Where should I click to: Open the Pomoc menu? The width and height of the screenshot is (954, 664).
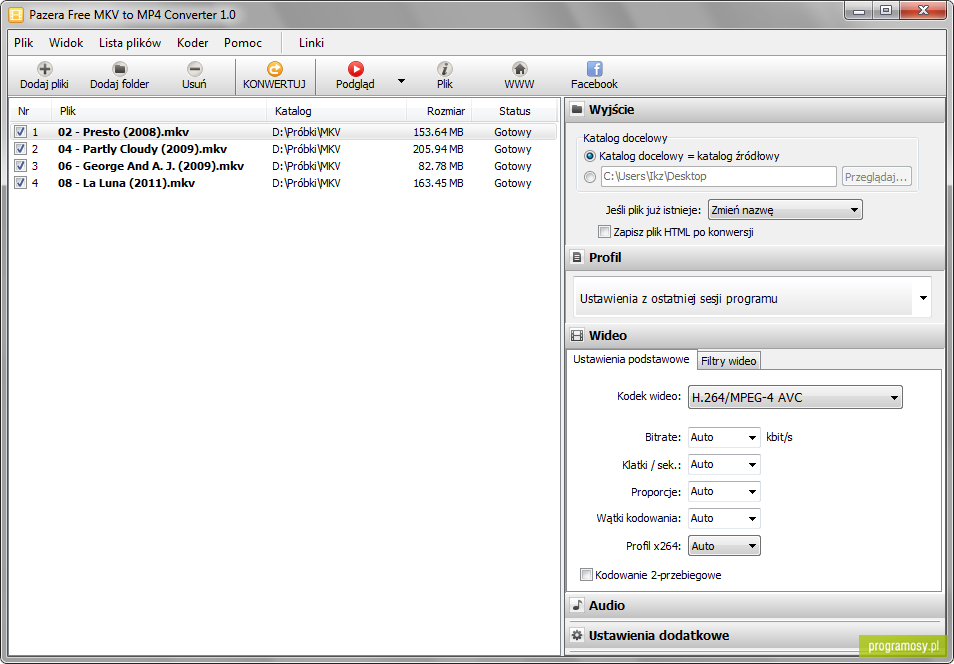click(x=243, y=43)
